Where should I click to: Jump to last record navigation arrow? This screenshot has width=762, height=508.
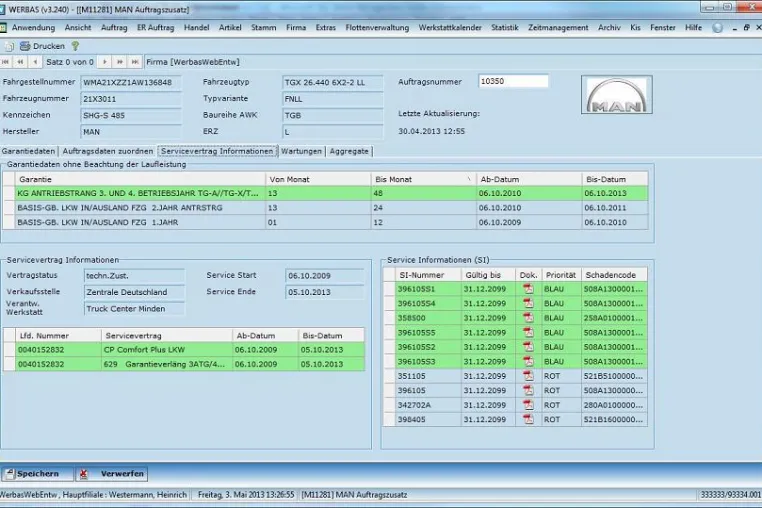point(135,62)
